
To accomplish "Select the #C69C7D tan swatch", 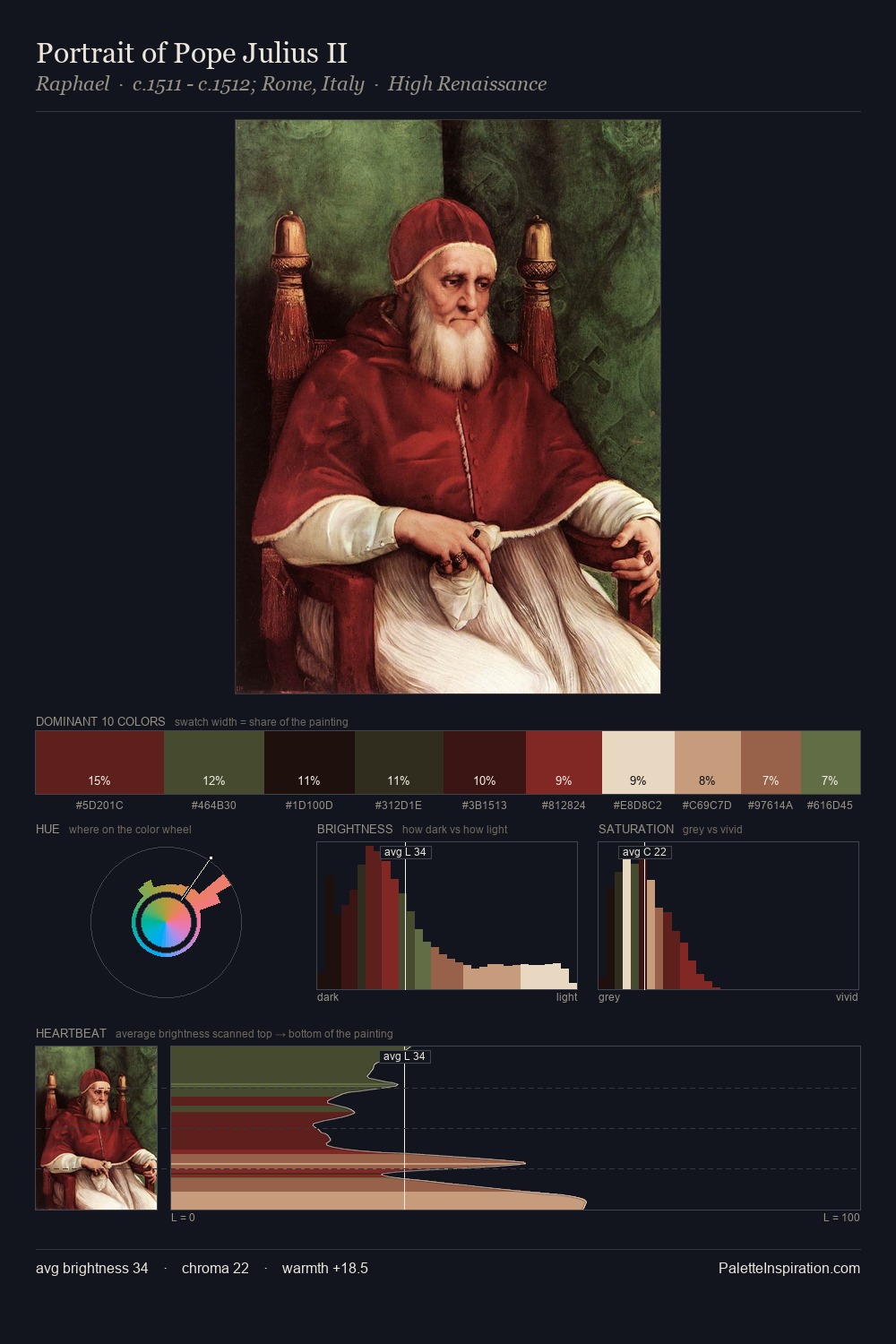I will coord(708,762).
